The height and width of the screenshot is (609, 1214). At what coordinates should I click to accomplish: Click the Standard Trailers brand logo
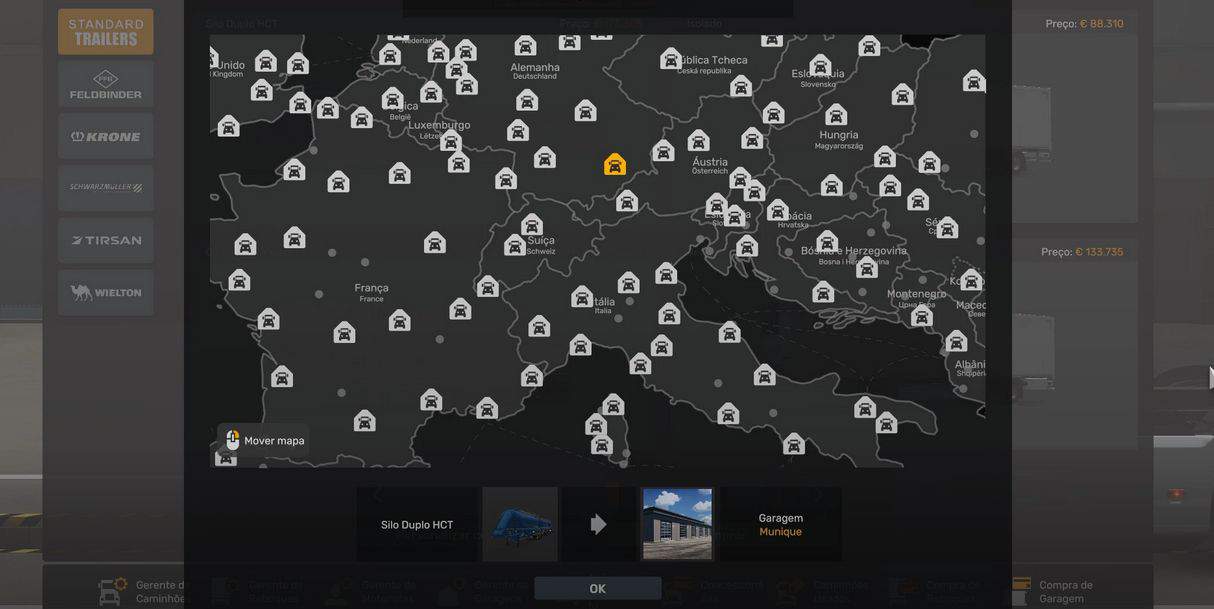coord(106,32)
